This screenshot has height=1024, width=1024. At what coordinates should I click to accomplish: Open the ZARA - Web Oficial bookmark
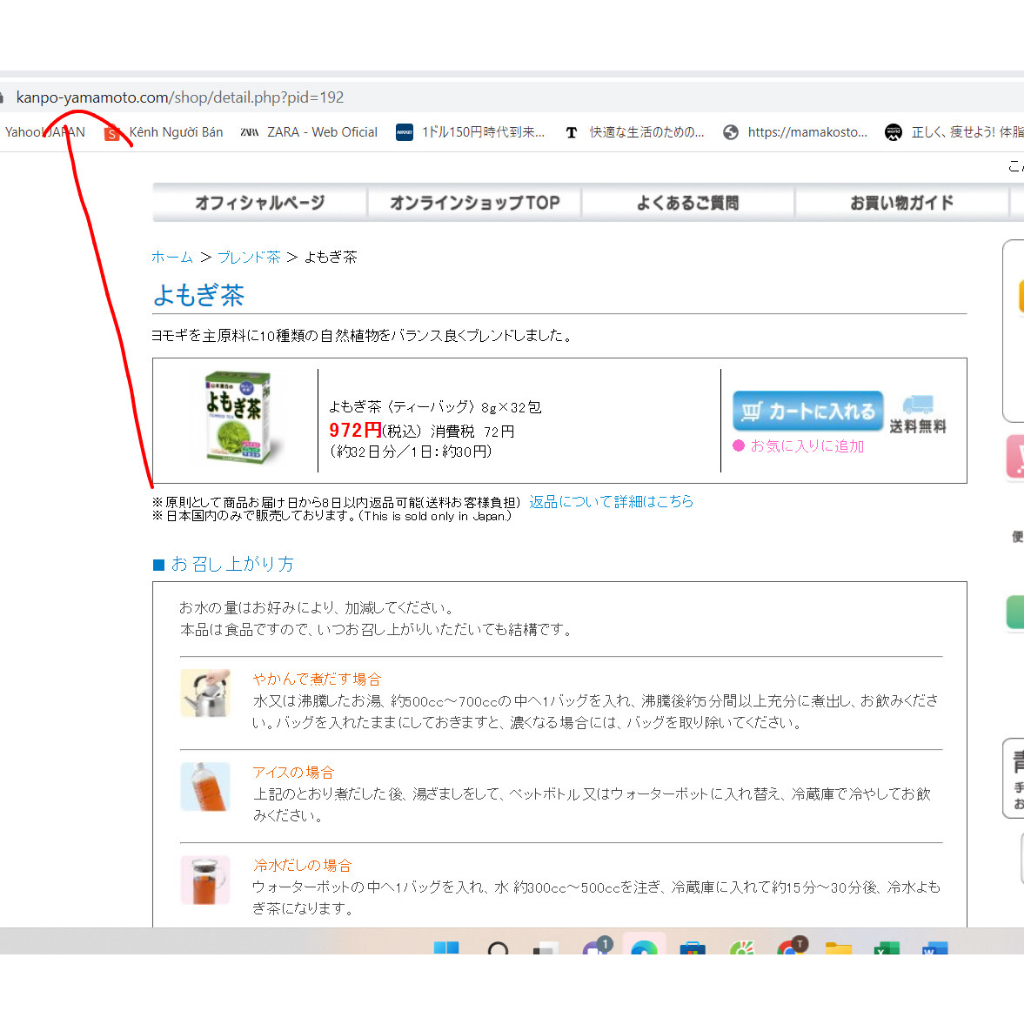click(310, 132)
